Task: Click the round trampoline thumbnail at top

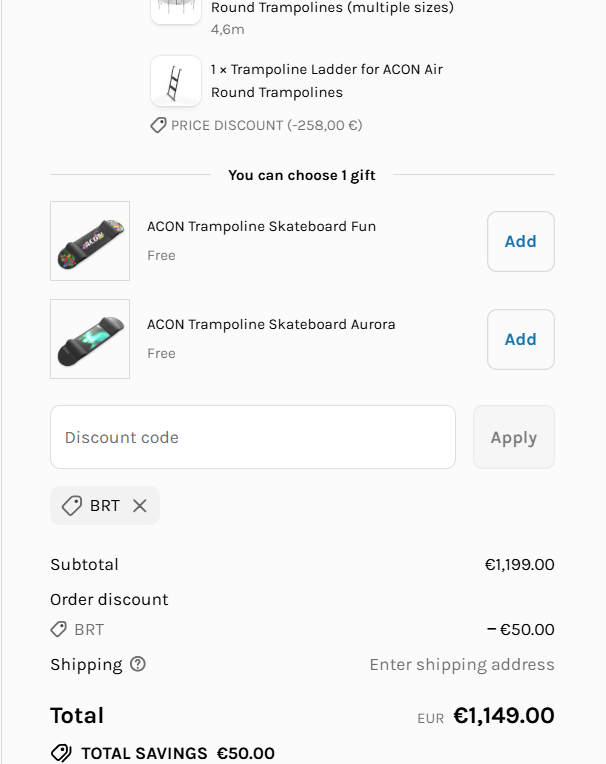Action: (x=176, y=9)
